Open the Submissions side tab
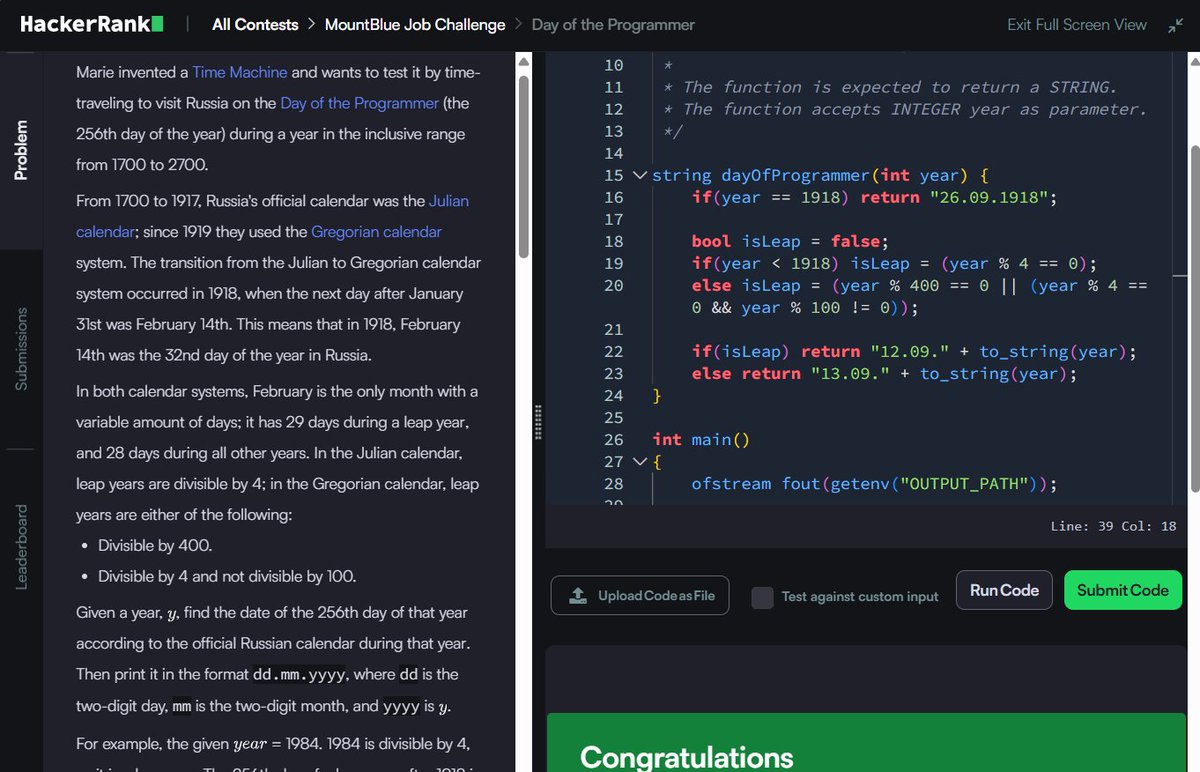 (20, 348)
